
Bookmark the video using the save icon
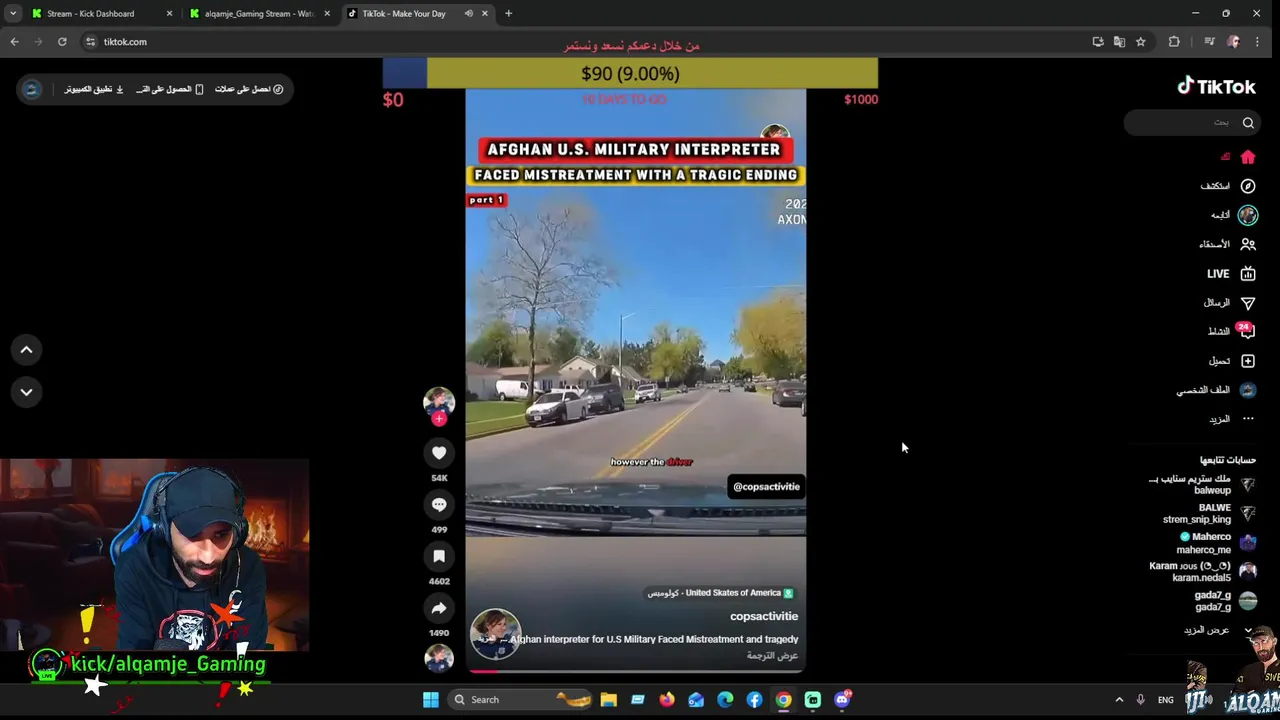[x=439, y=556]
